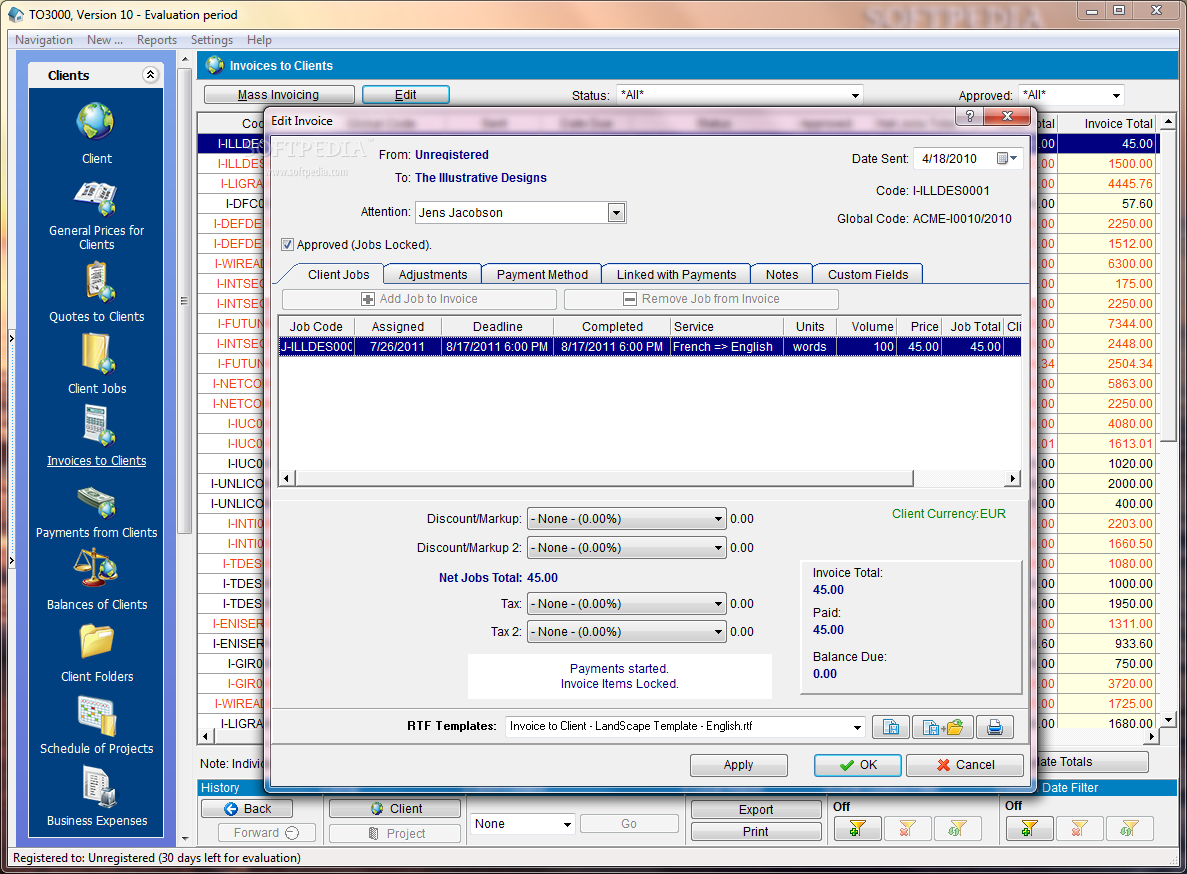Click the Edit button

[406, 95]
